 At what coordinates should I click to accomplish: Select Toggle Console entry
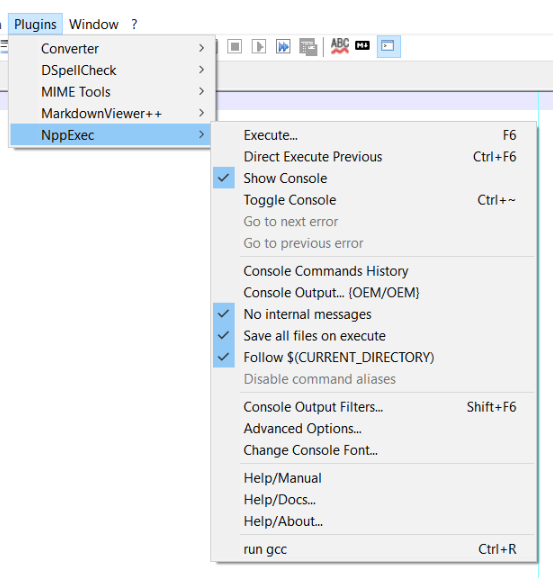[x=374, y=200]
